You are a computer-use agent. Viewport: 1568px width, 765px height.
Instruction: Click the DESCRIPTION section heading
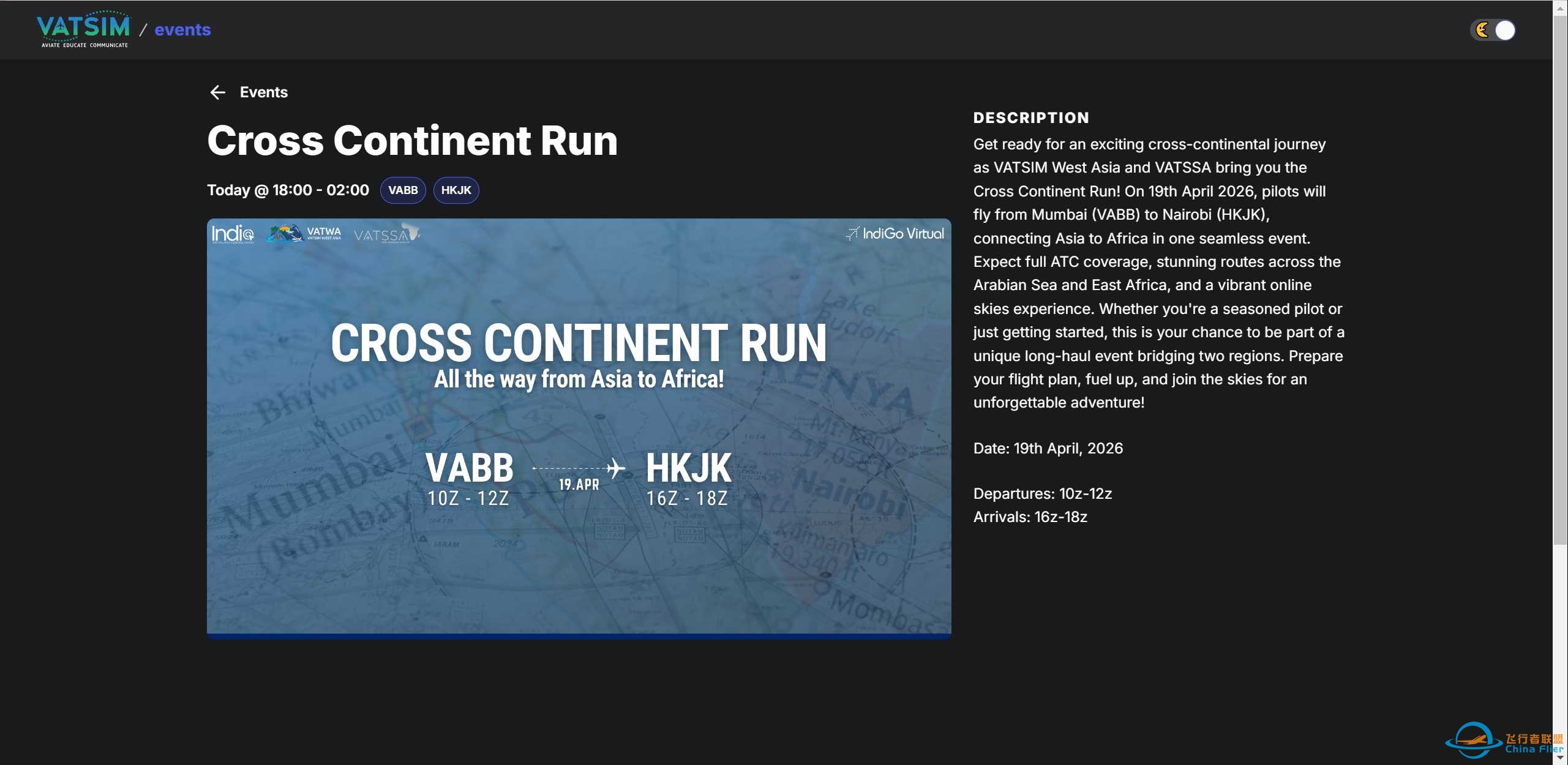(1031, 118)
